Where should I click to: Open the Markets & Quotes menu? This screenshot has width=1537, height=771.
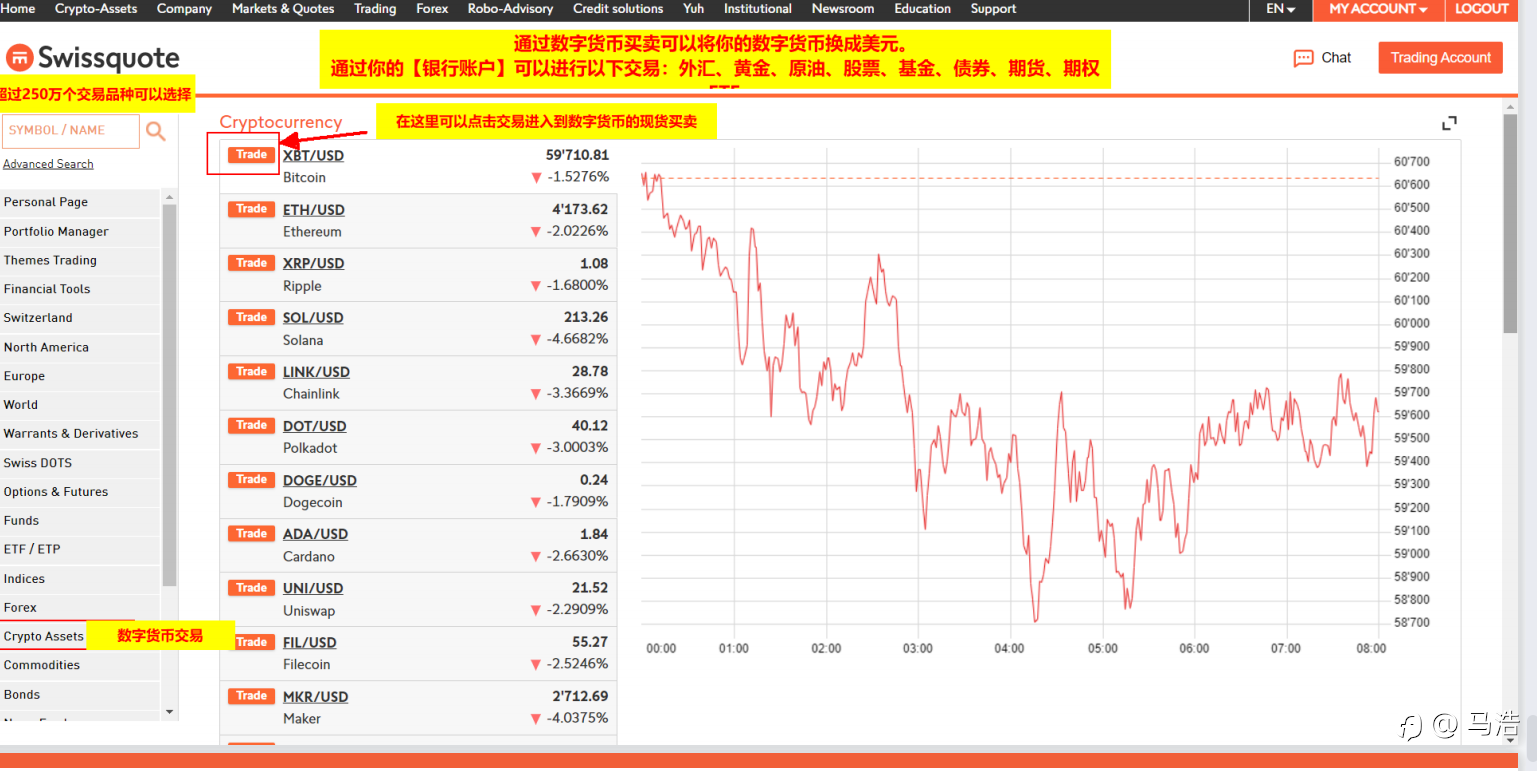point(283,9)
